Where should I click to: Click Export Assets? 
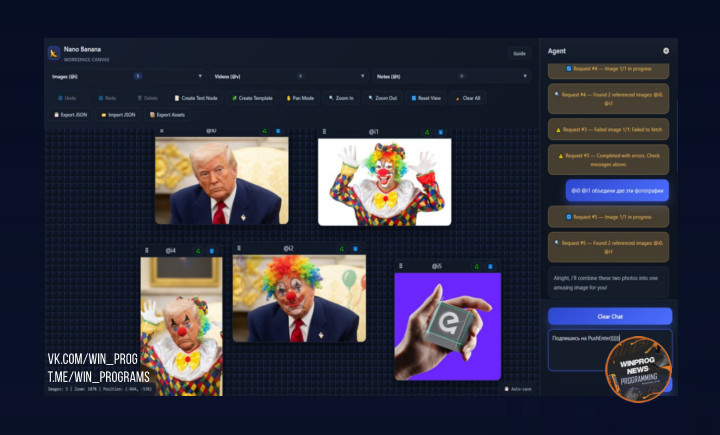[x=167, y=115]
